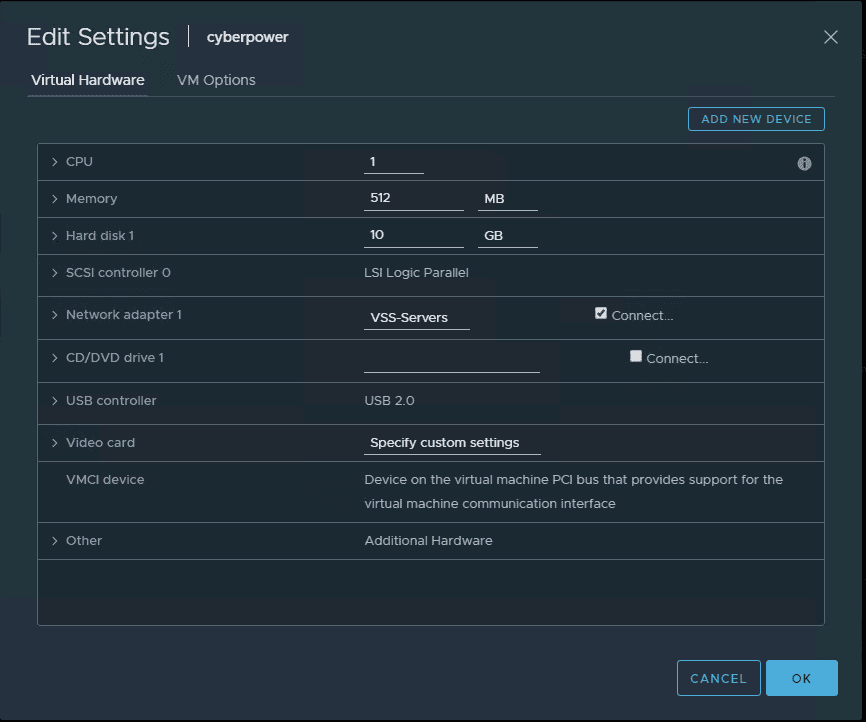Switch to the VM Options tab
Image resolution: width=866 pixels, height=722 pixels.
pos(216,80)
